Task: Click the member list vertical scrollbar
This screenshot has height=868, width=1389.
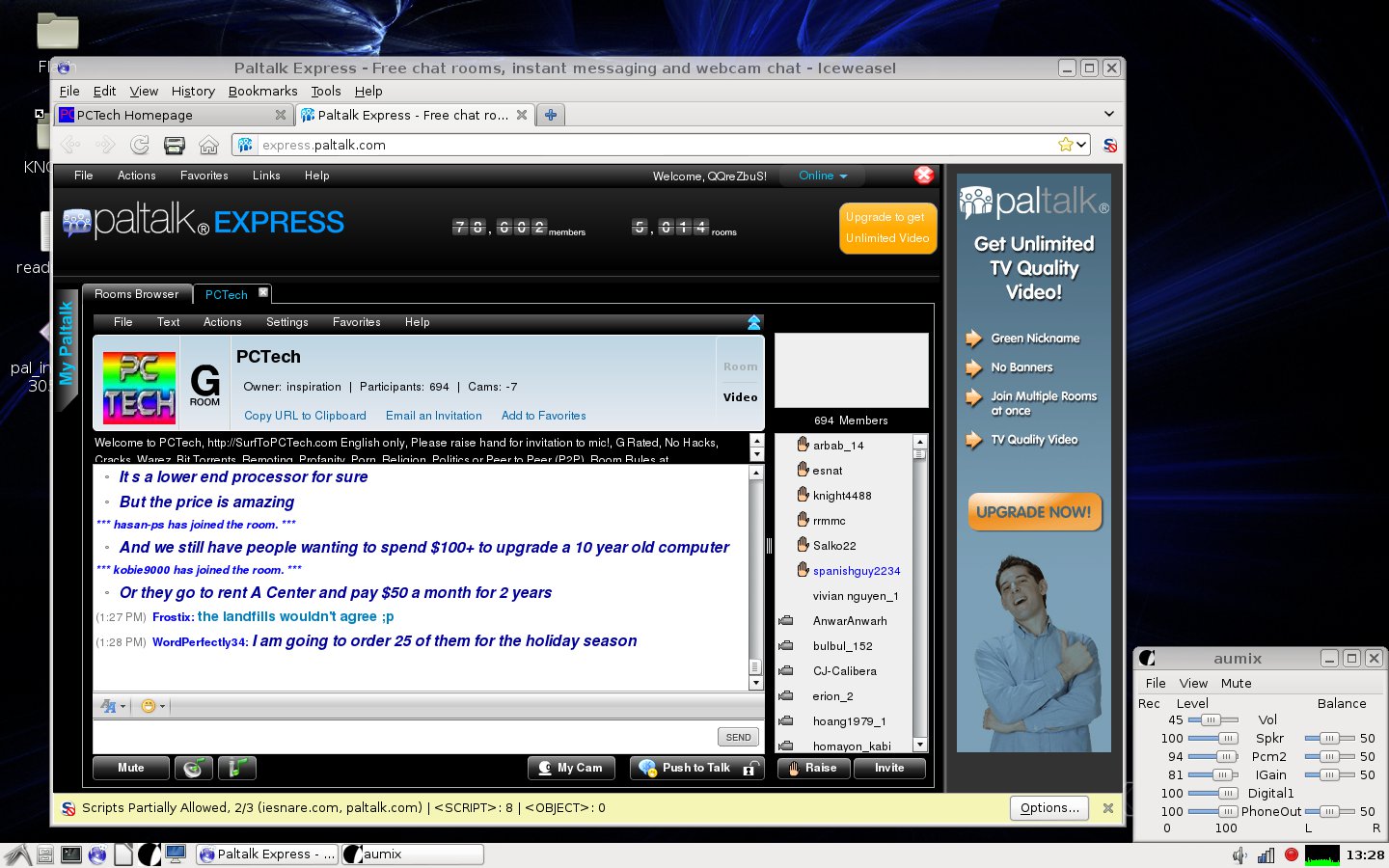Action: point(919,593)
